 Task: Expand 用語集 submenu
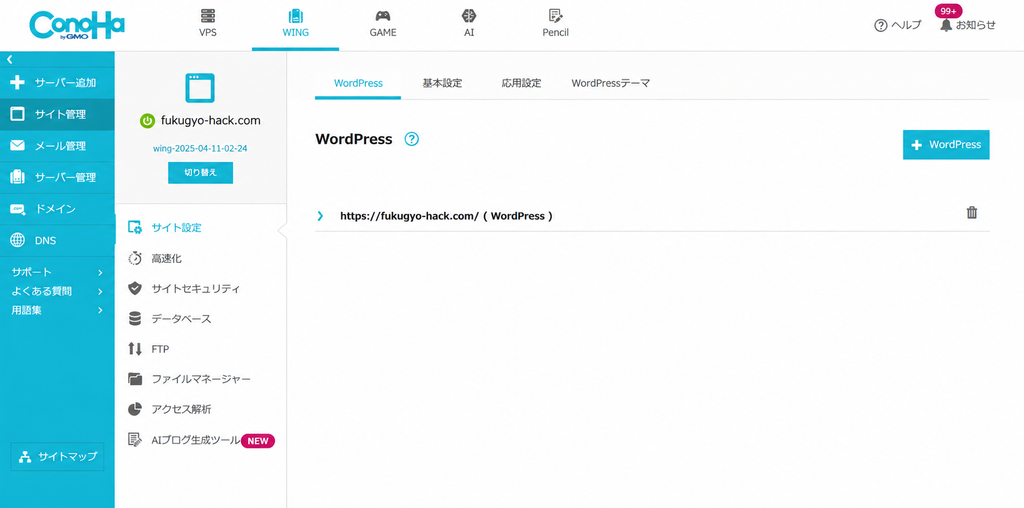tap(57, 310)
